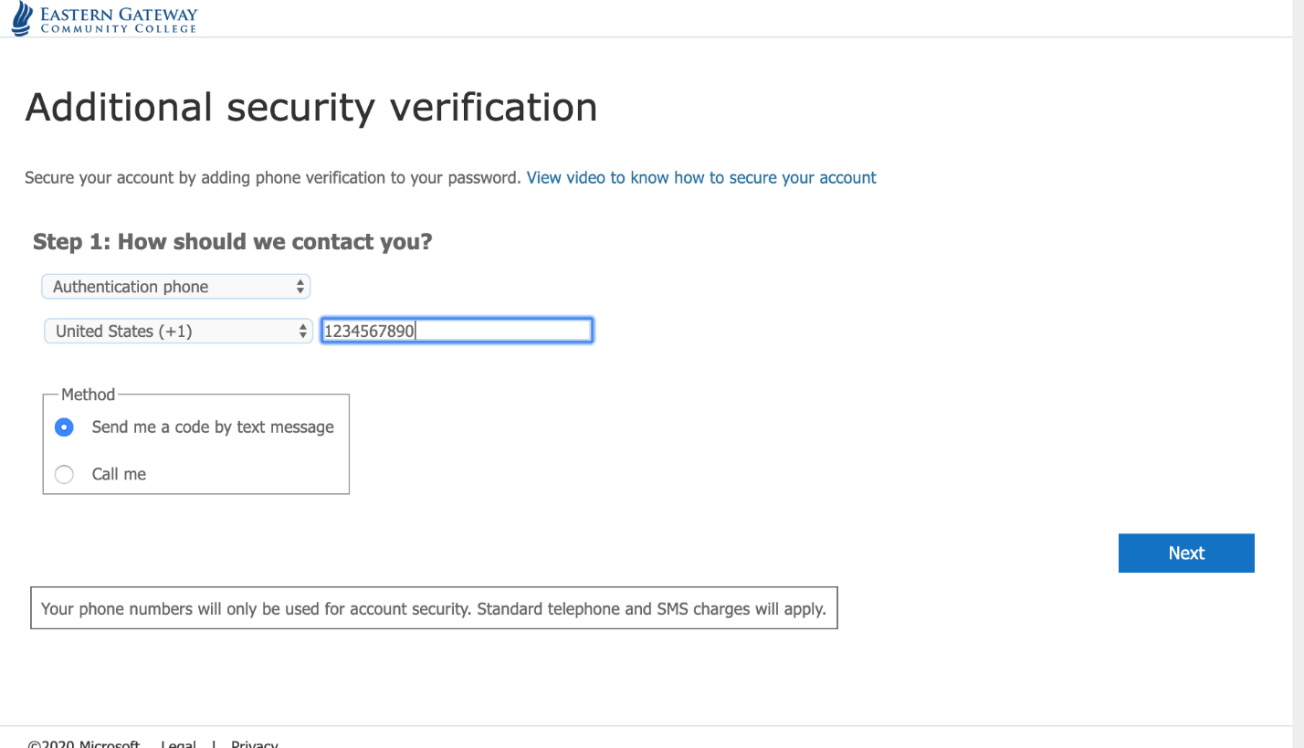Click the Eastern Gateway Community College logo text
This screenshot has height=748, width=1304.
pyautogui.click(x=118, y=20)
